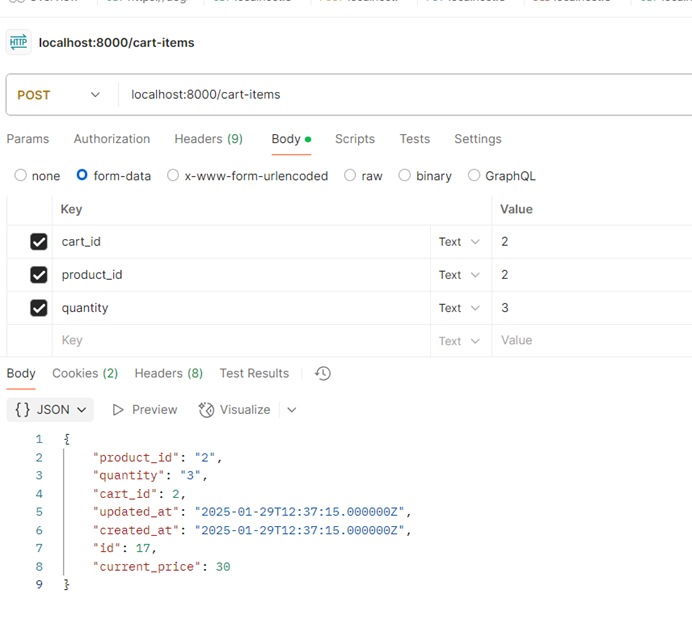Uncheck the cart_id row checkbox
Viewport: 692px width, 628px height.
coord(39,242)
